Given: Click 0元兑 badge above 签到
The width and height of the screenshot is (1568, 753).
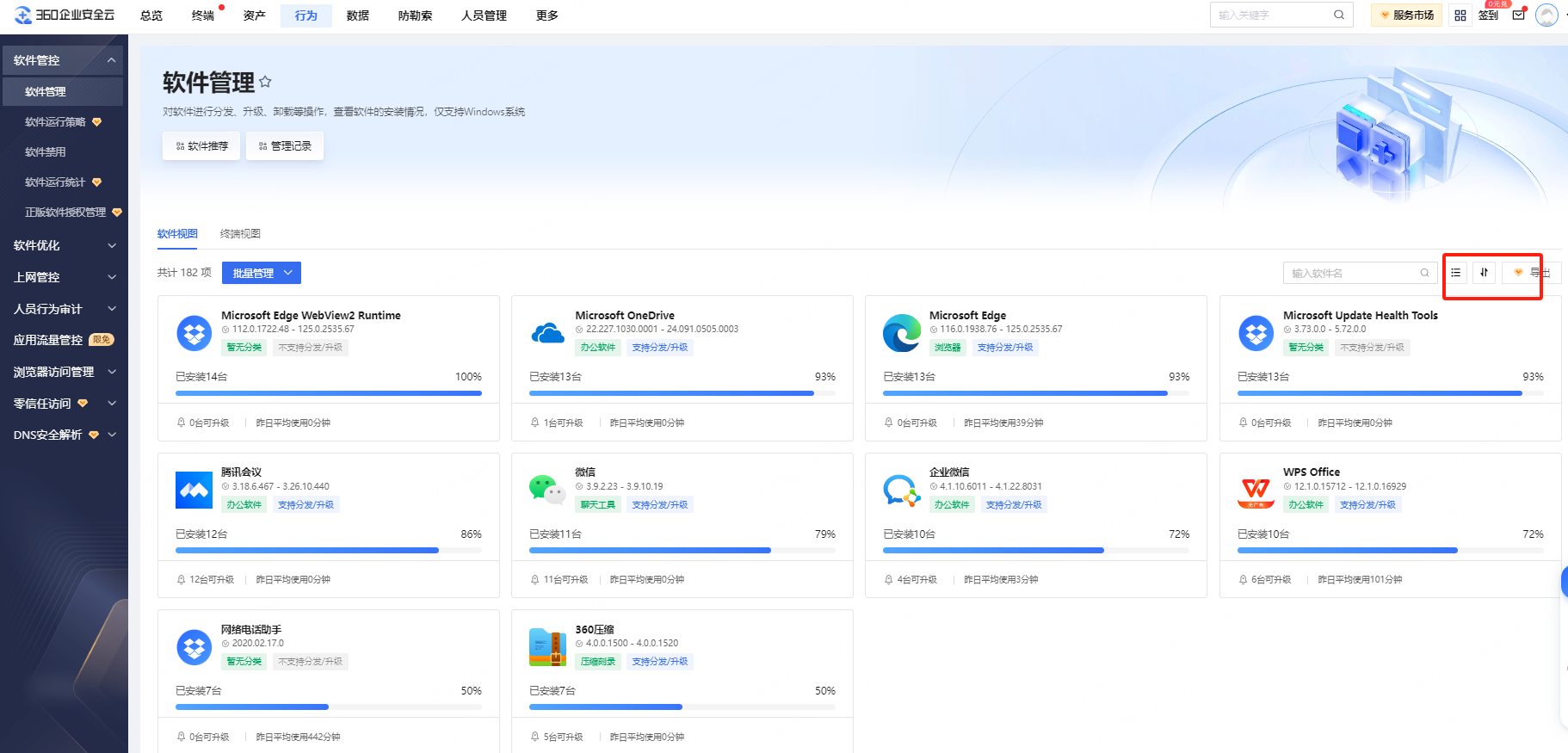Looking at the screenshot, I should click(1497, 4).
